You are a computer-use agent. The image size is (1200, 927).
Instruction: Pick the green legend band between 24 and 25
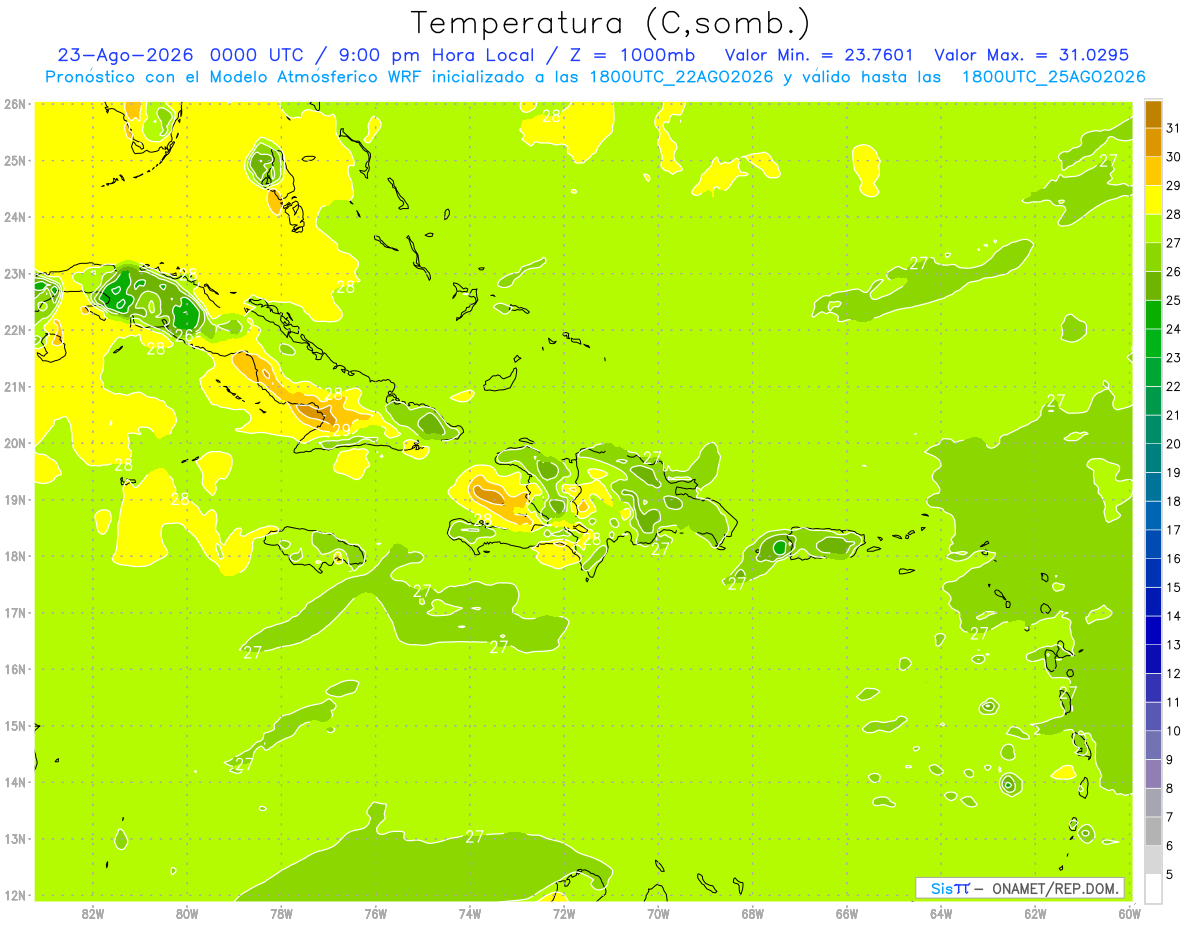coord(1153,314)
